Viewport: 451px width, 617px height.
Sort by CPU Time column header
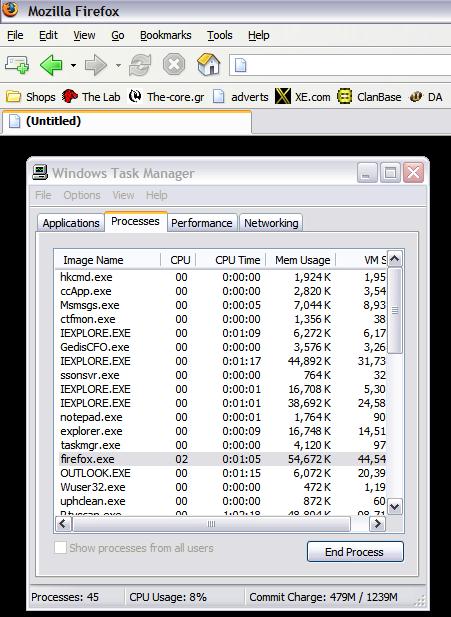pos(231,260)
